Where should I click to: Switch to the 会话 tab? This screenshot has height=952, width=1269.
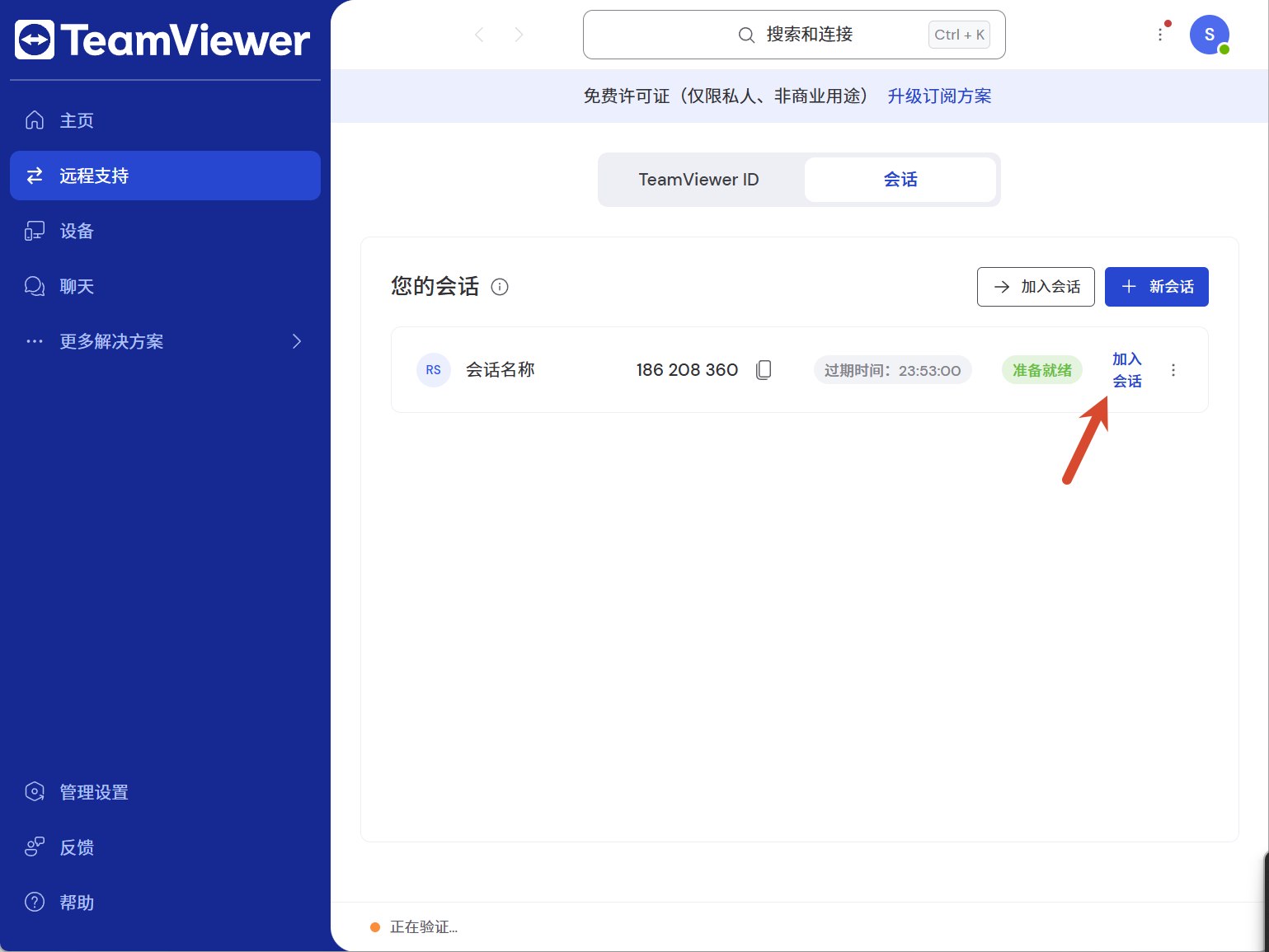900,180
